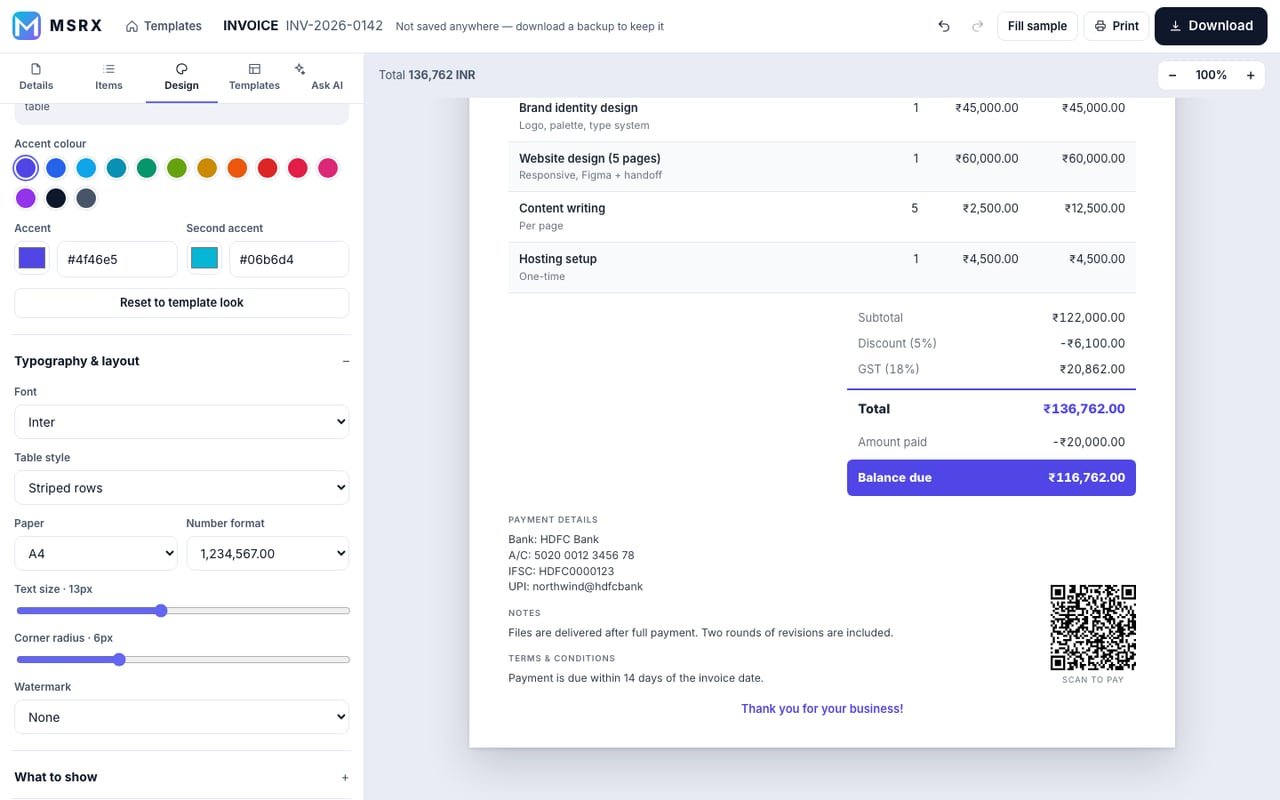Open the Font dropdown
This screenshot has width=1280, height=800.
pos(182,422)
